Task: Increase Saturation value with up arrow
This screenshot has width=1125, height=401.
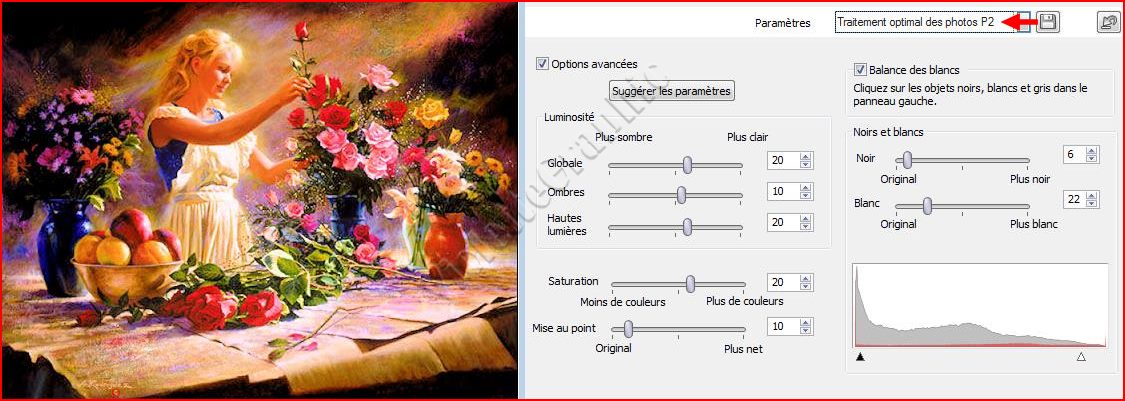Action: pyautogui.click(x=806, y=279)
